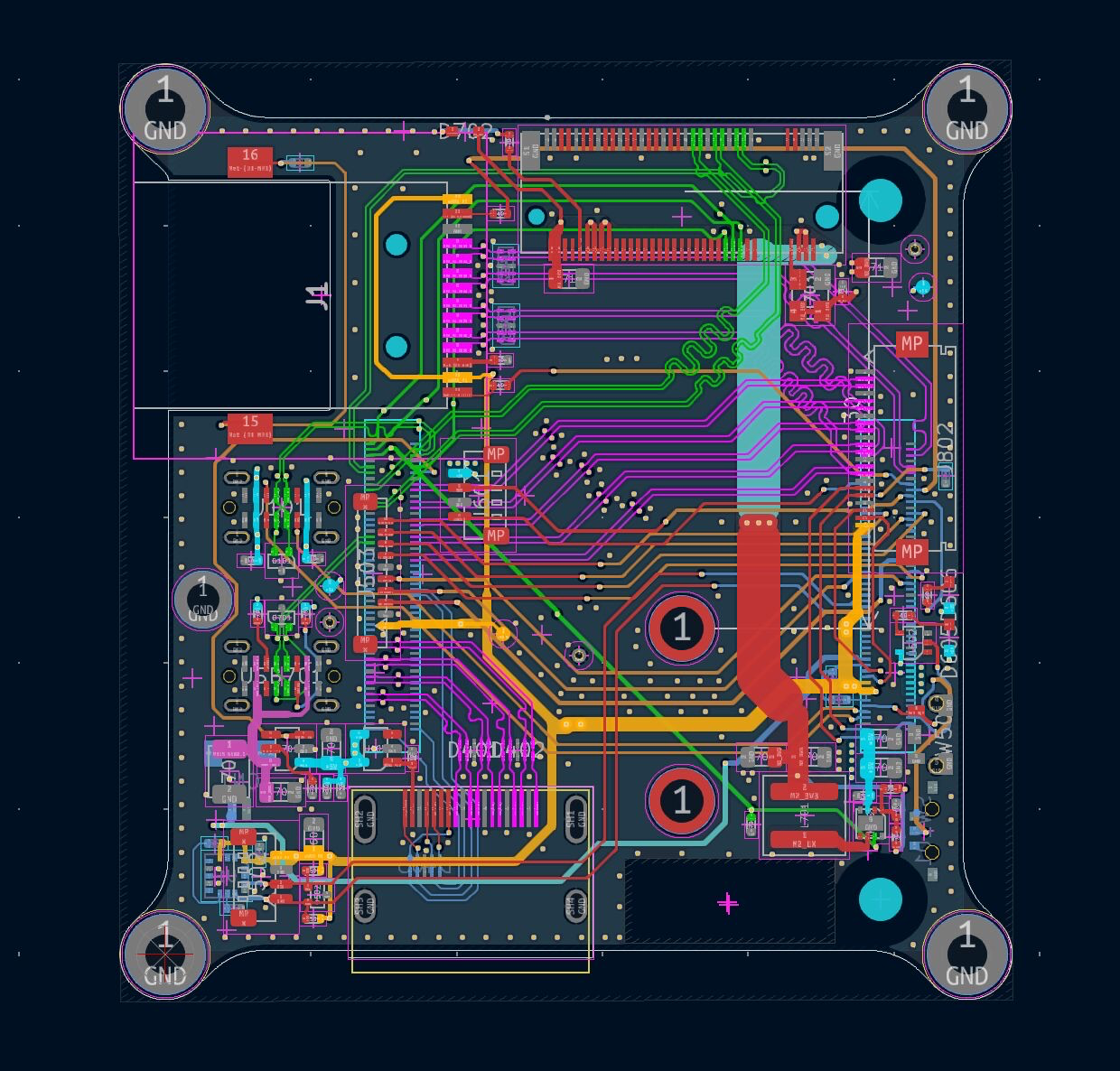Click the bottom-left GND mounting hole
The height and width of the screenshot is (1071, 1120).
[x=165, y=954]
